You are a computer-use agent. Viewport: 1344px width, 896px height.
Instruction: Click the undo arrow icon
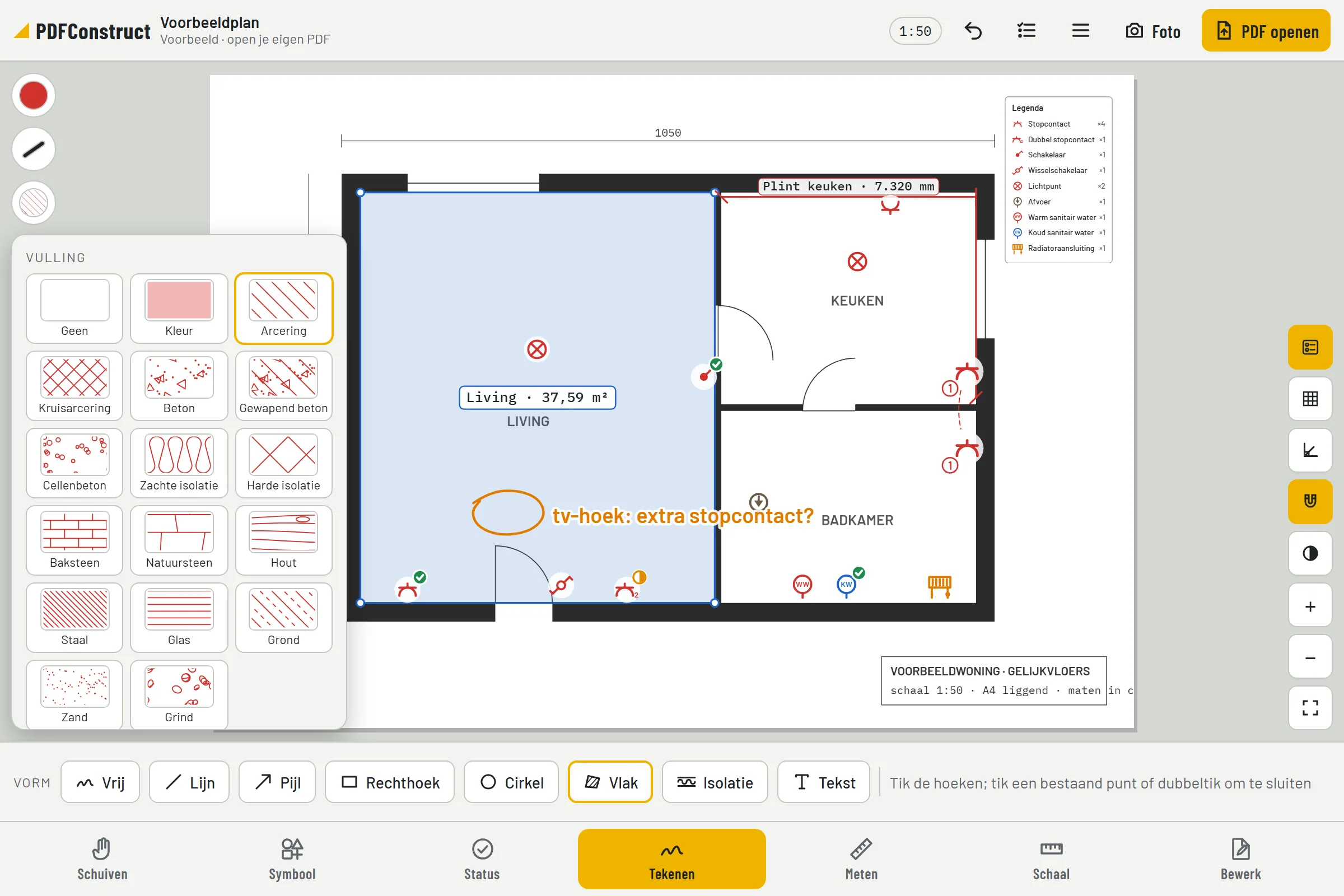click(x=973, y=31)
